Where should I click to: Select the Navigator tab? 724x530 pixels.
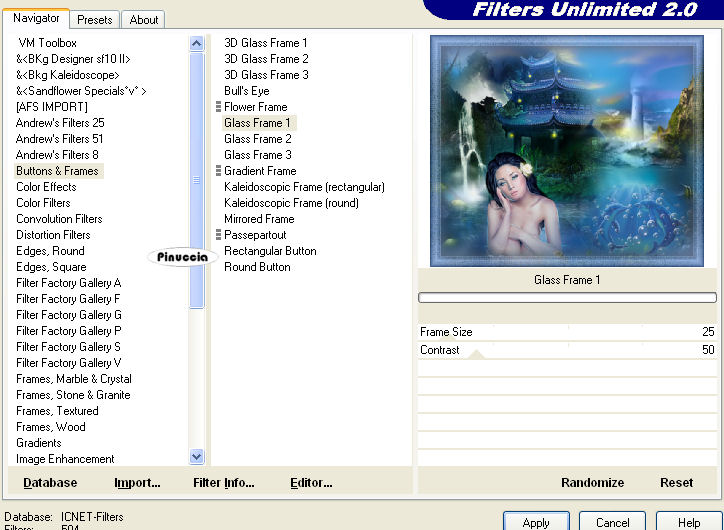click(36, 18)
